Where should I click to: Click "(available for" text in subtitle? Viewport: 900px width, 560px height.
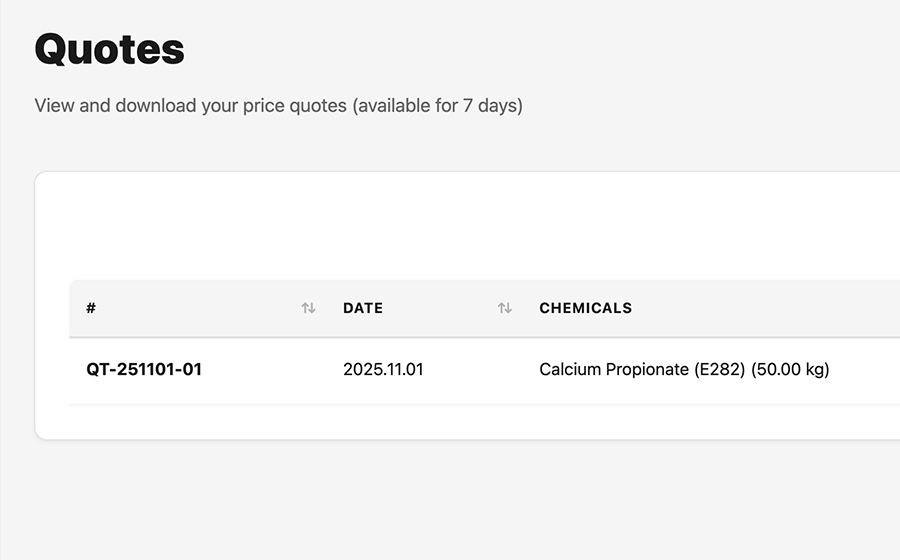click(x=404, y=105)
